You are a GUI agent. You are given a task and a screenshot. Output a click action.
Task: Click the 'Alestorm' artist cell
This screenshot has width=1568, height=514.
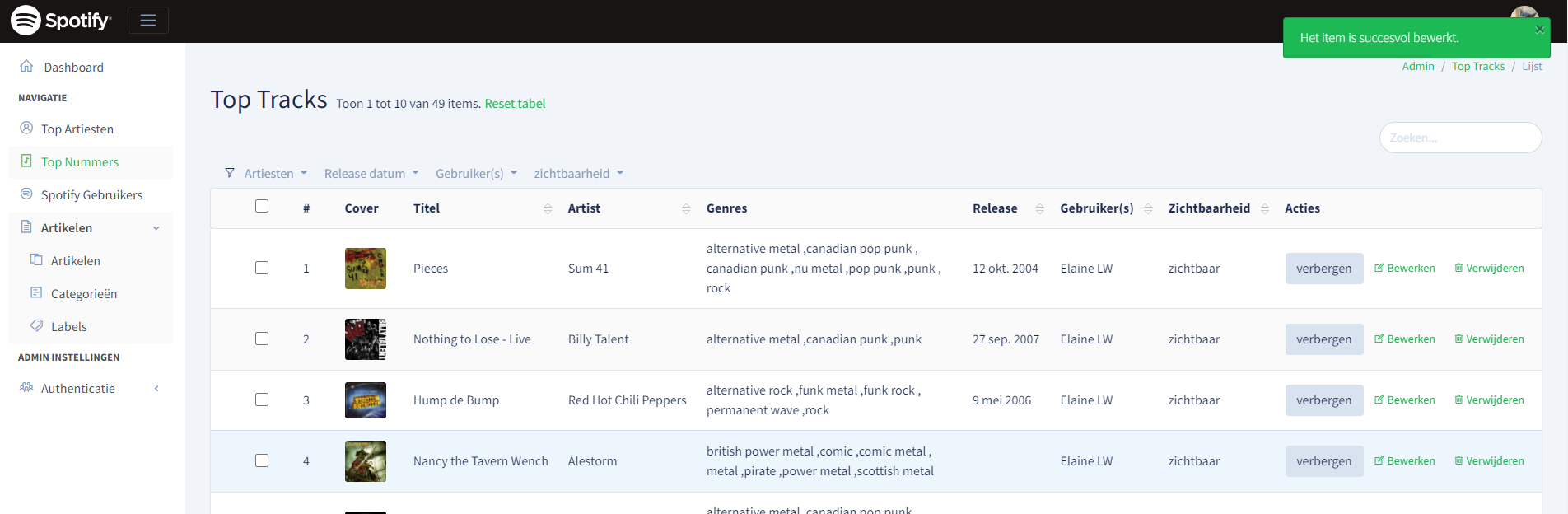[x=592, y=461]
